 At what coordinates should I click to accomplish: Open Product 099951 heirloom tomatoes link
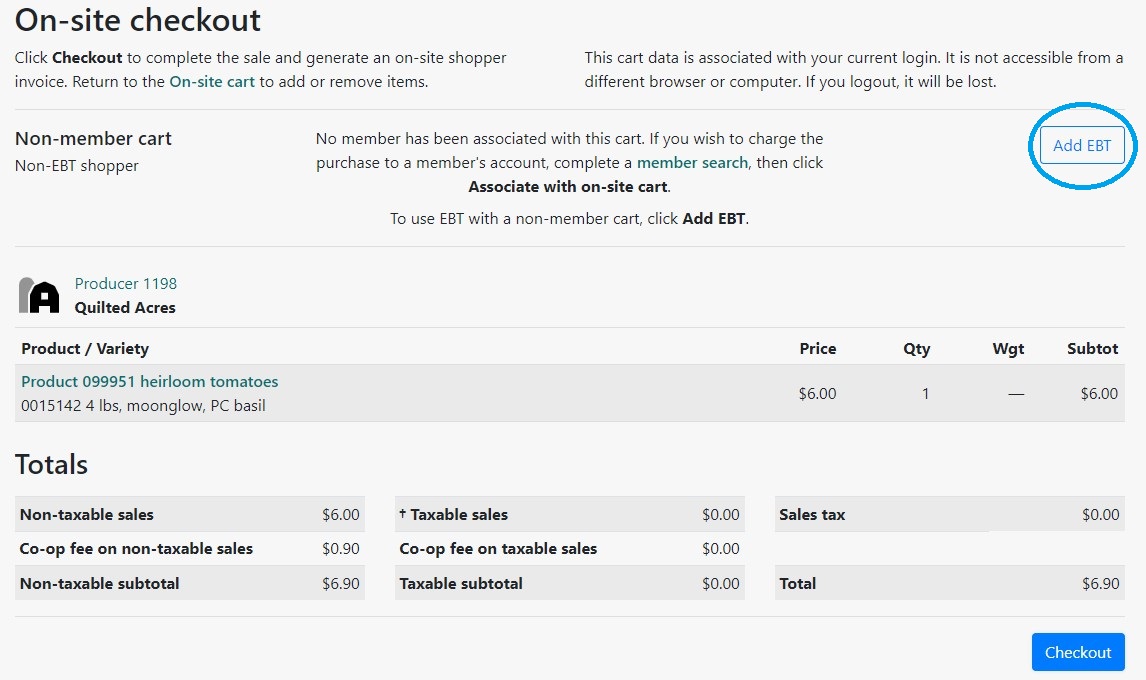[150, 382]
